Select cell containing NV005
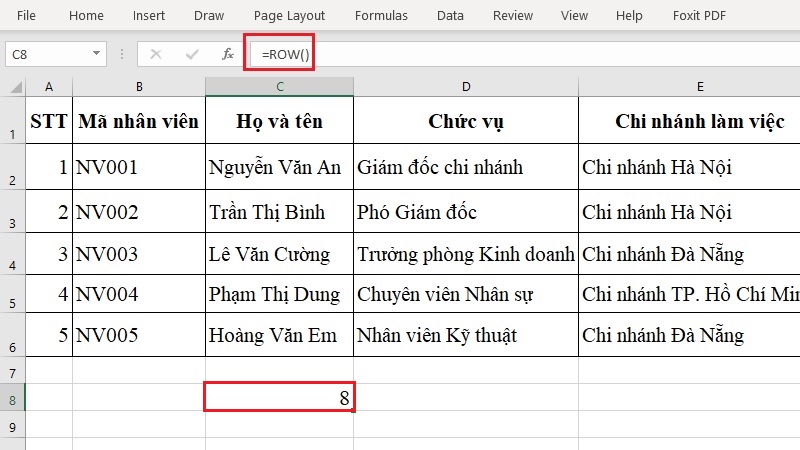 [139, 335]
